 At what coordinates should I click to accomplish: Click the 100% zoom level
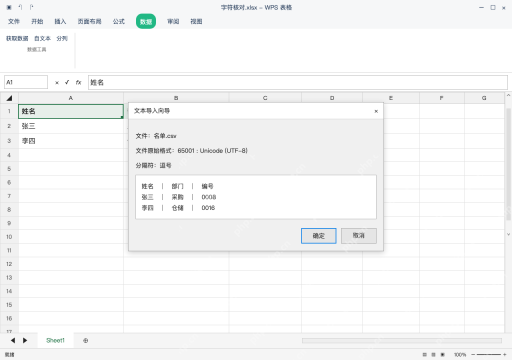(460, 355)
